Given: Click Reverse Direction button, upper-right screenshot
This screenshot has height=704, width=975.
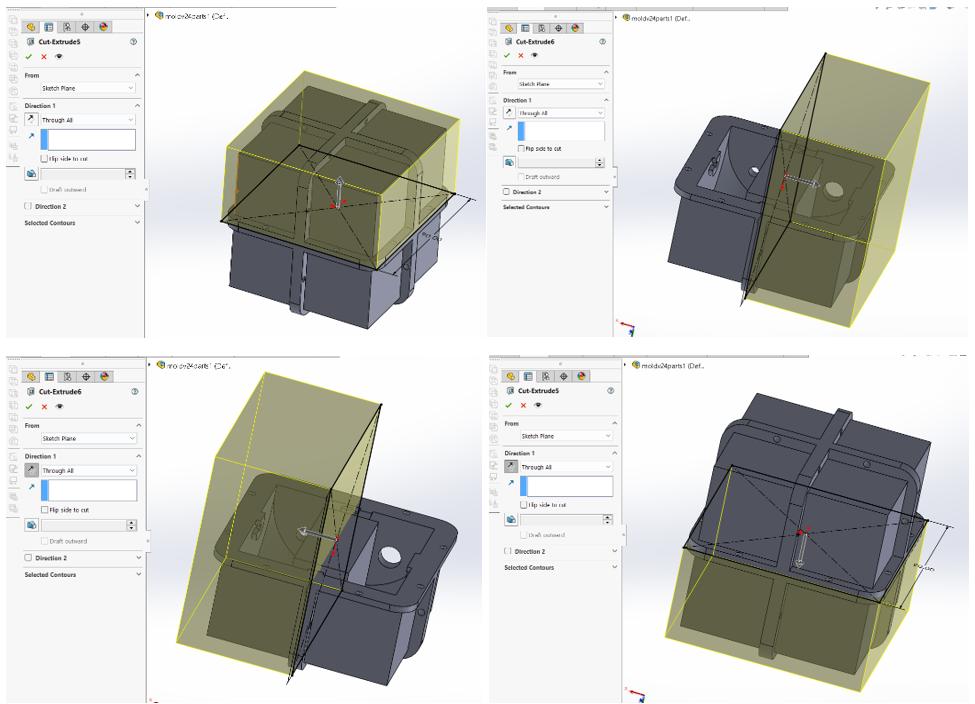Looking at the screenshot, I should click(509, 113).
